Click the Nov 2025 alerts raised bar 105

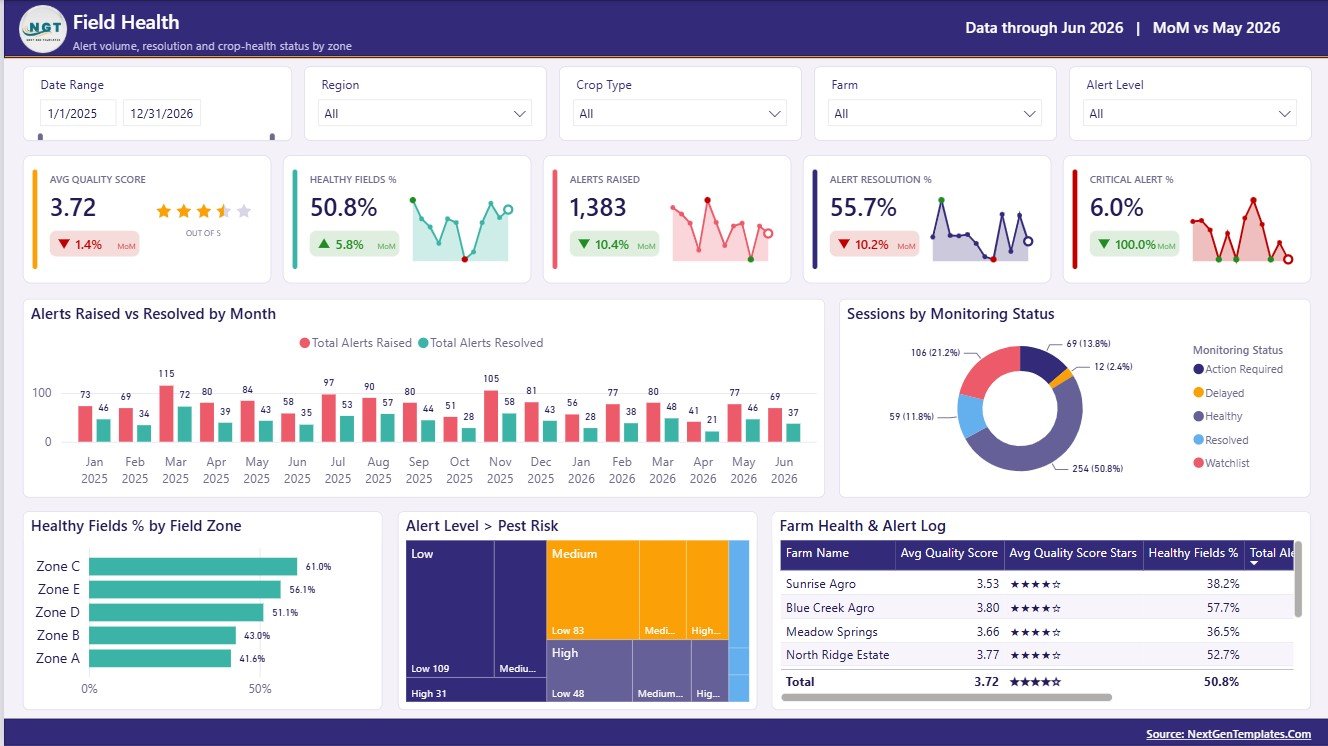491,416
